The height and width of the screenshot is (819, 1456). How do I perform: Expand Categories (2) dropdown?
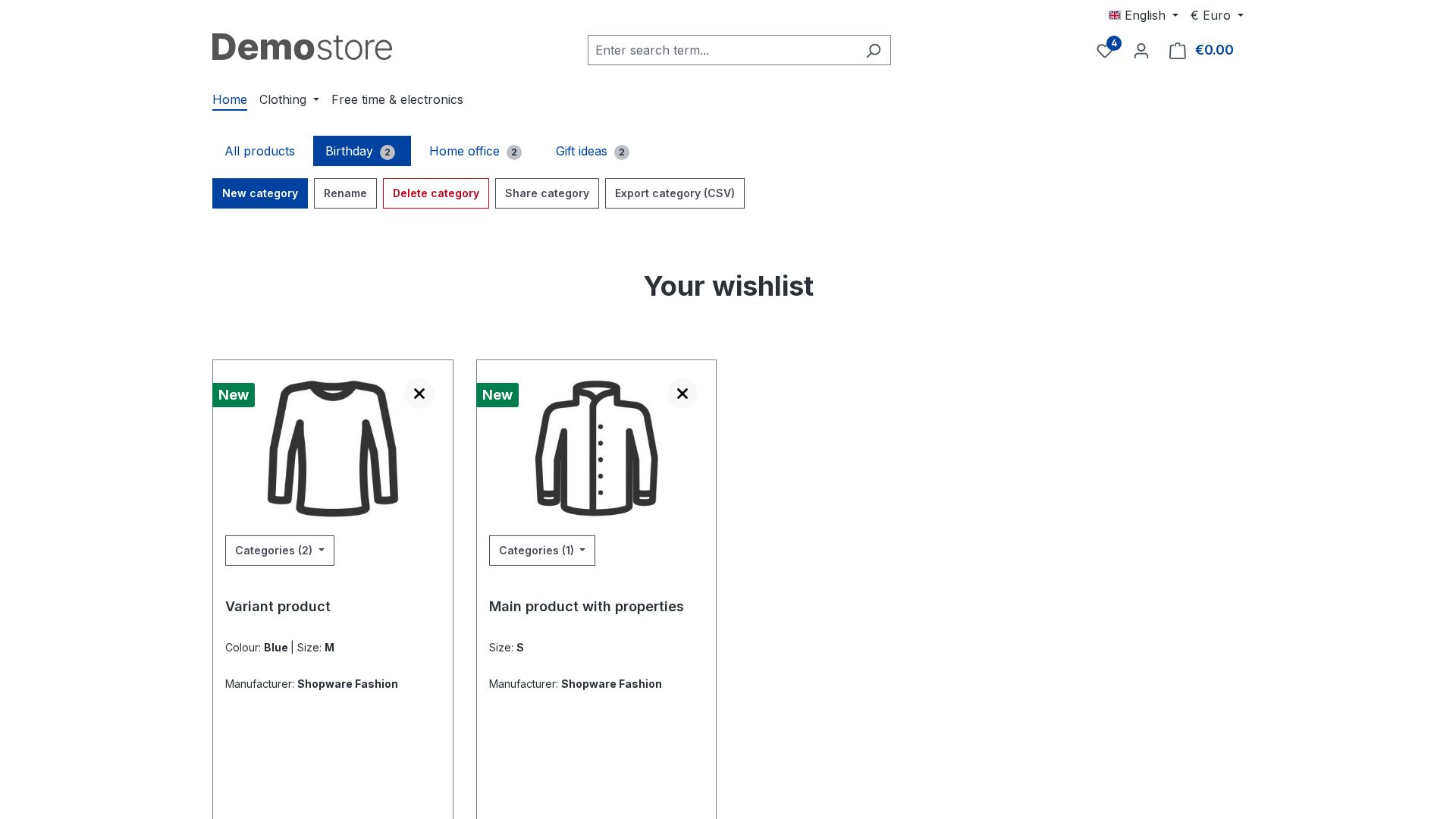tap(280, 551)
